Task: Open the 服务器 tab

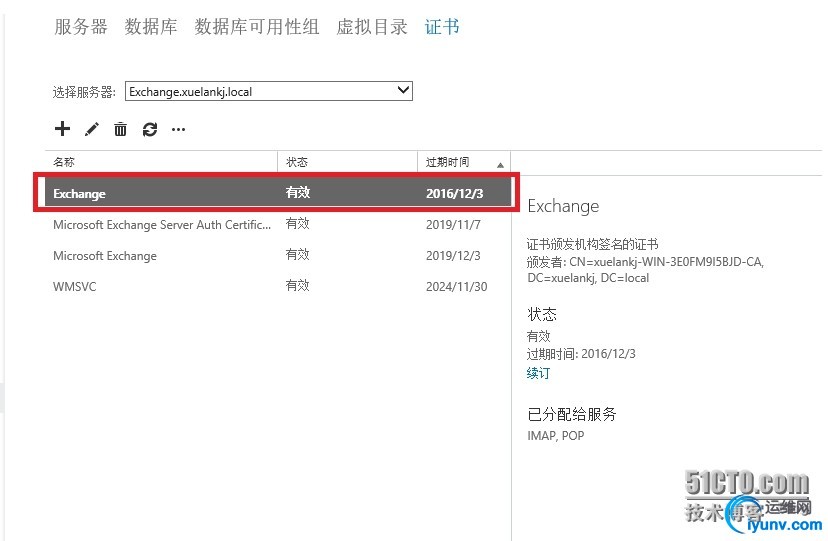Action: coord(81,26)
